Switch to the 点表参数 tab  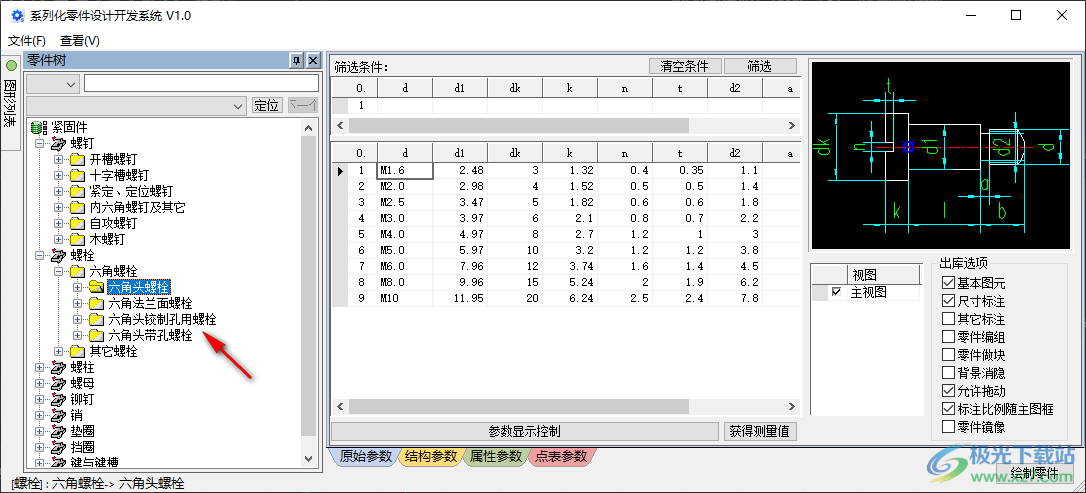(x=561, y=456)
